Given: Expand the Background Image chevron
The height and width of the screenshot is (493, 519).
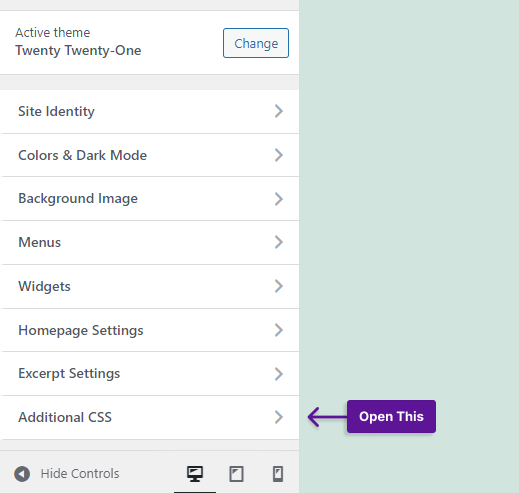Looking at the screenshot, I should (279, 199).
